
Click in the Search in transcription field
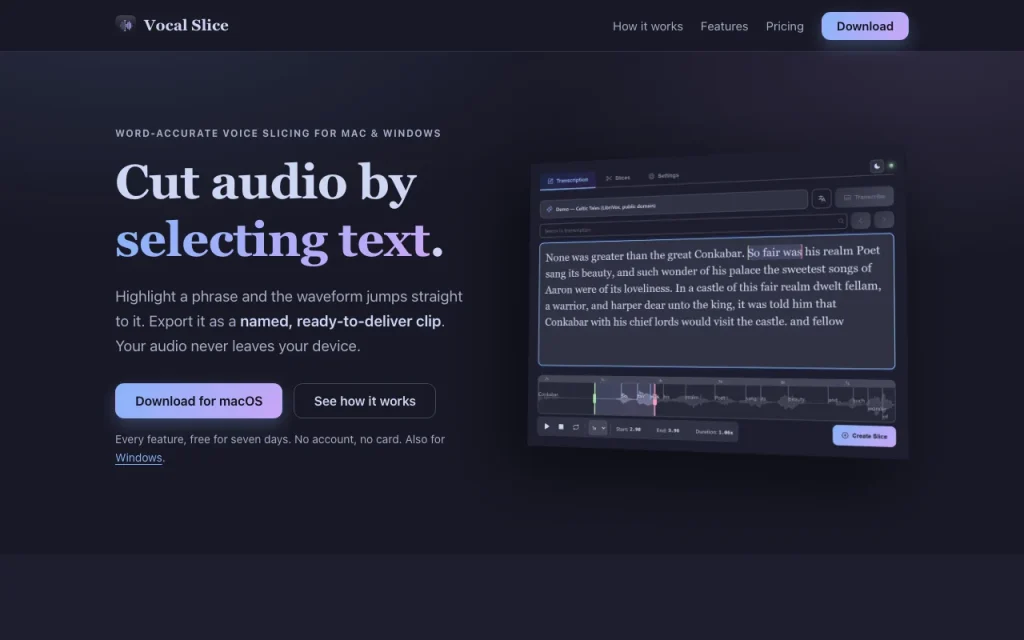693,225
